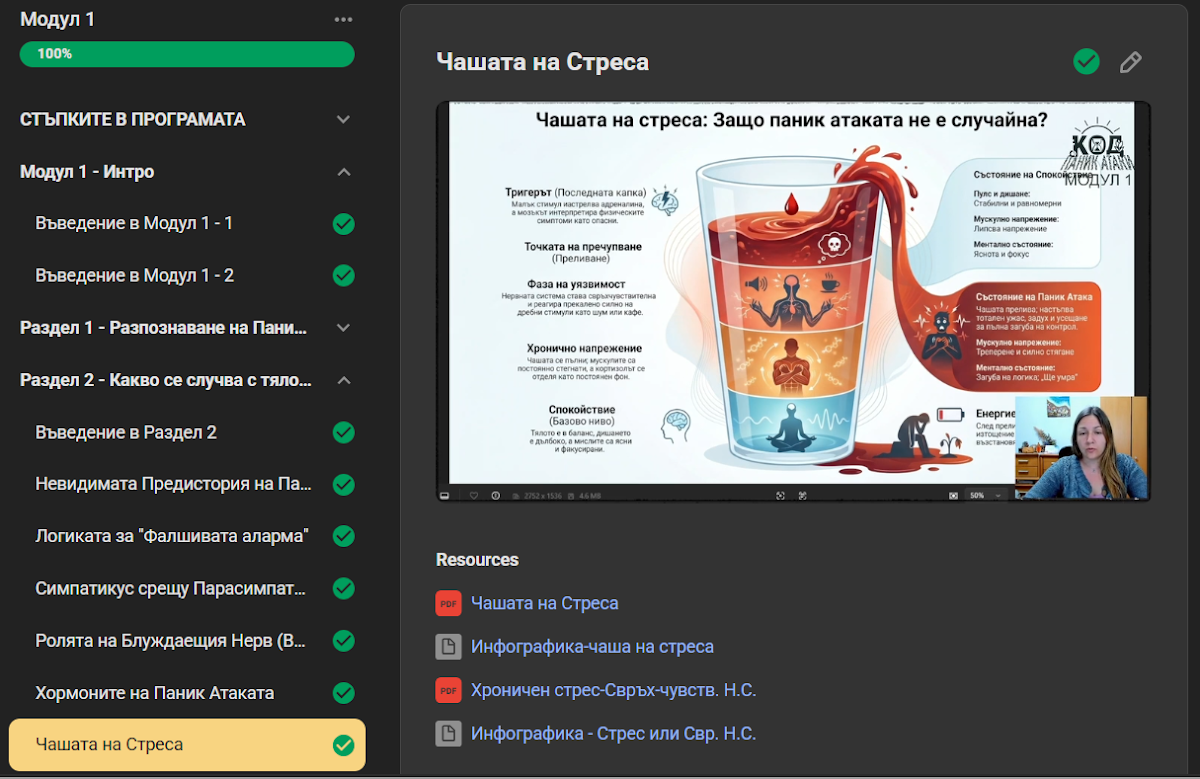Open lesson Въведение в Раздел 2
1200x779 pixels.
126,432
